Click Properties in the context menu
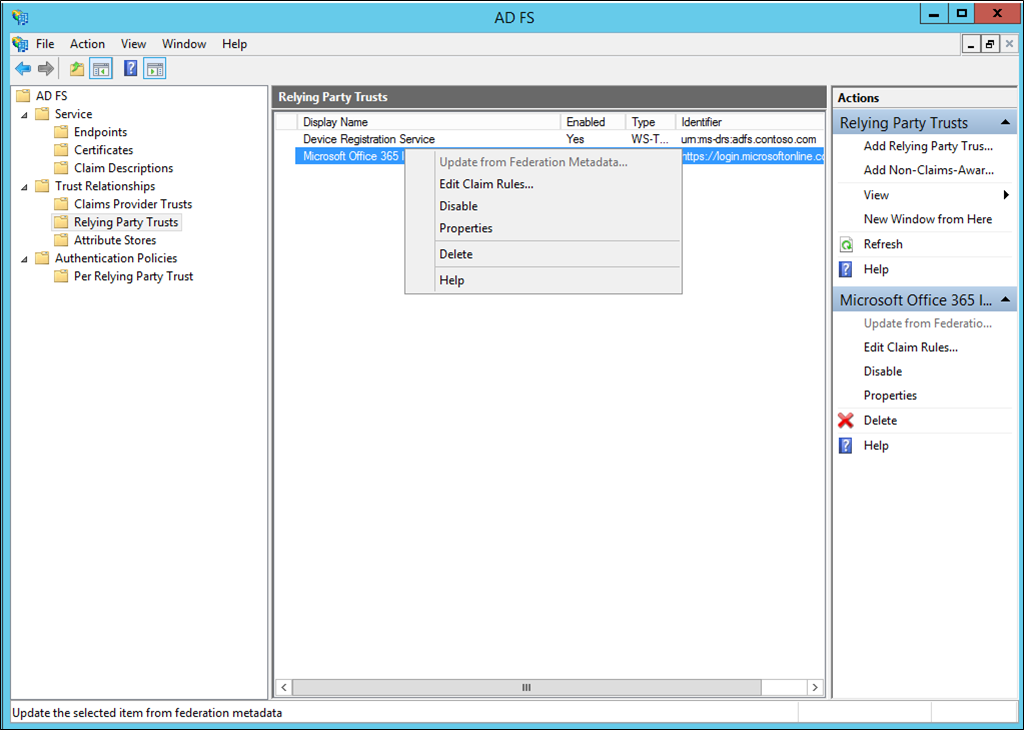 click(464, 228)
